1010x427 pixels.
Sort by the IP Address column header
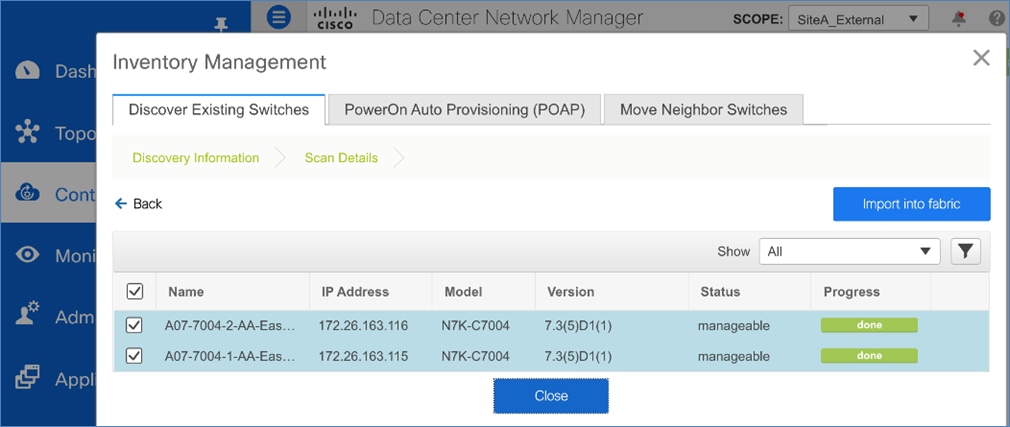tap(355, 292)
